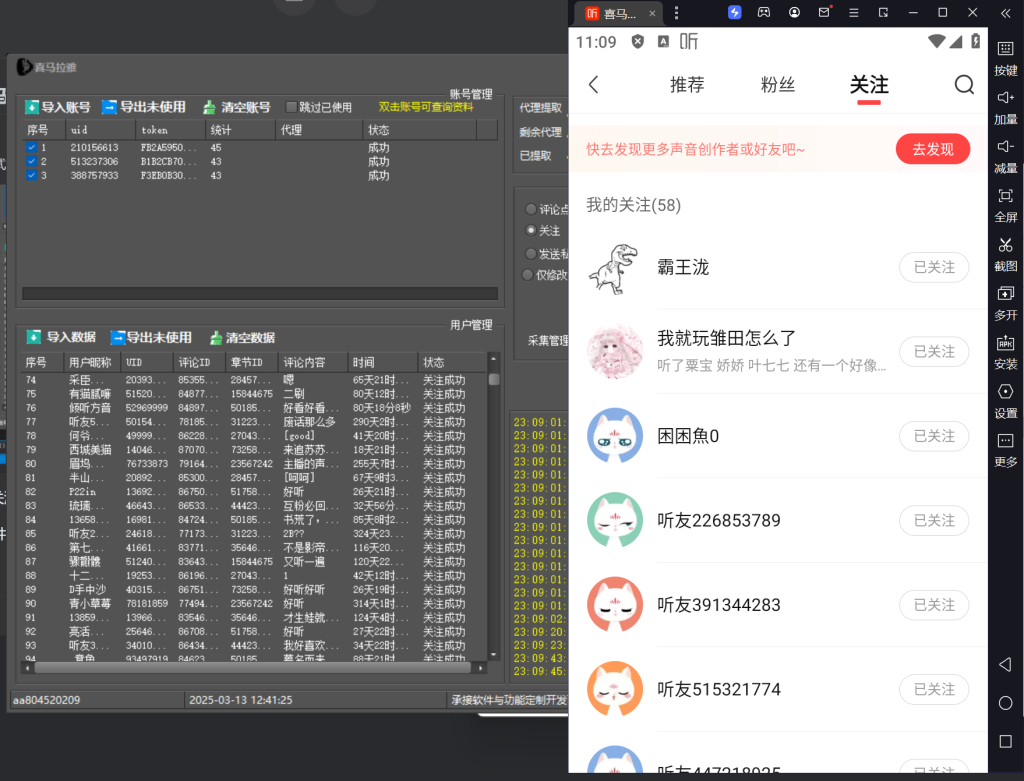Unfollow 霸王泷 via its 已关注 button

(x=933, y=267)
